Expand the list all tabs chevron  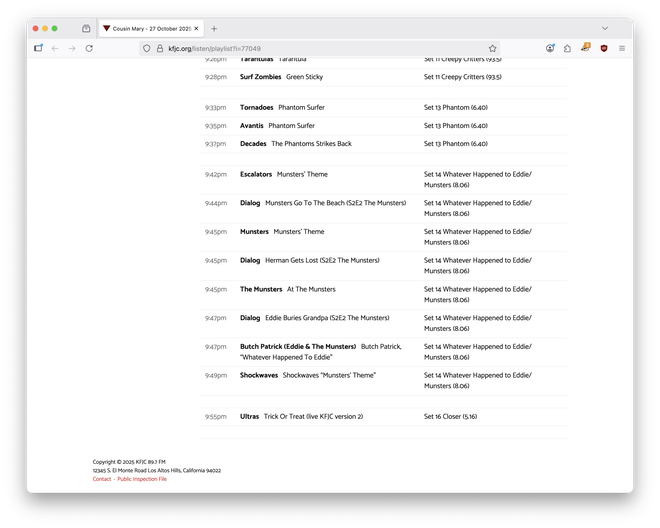605,29
